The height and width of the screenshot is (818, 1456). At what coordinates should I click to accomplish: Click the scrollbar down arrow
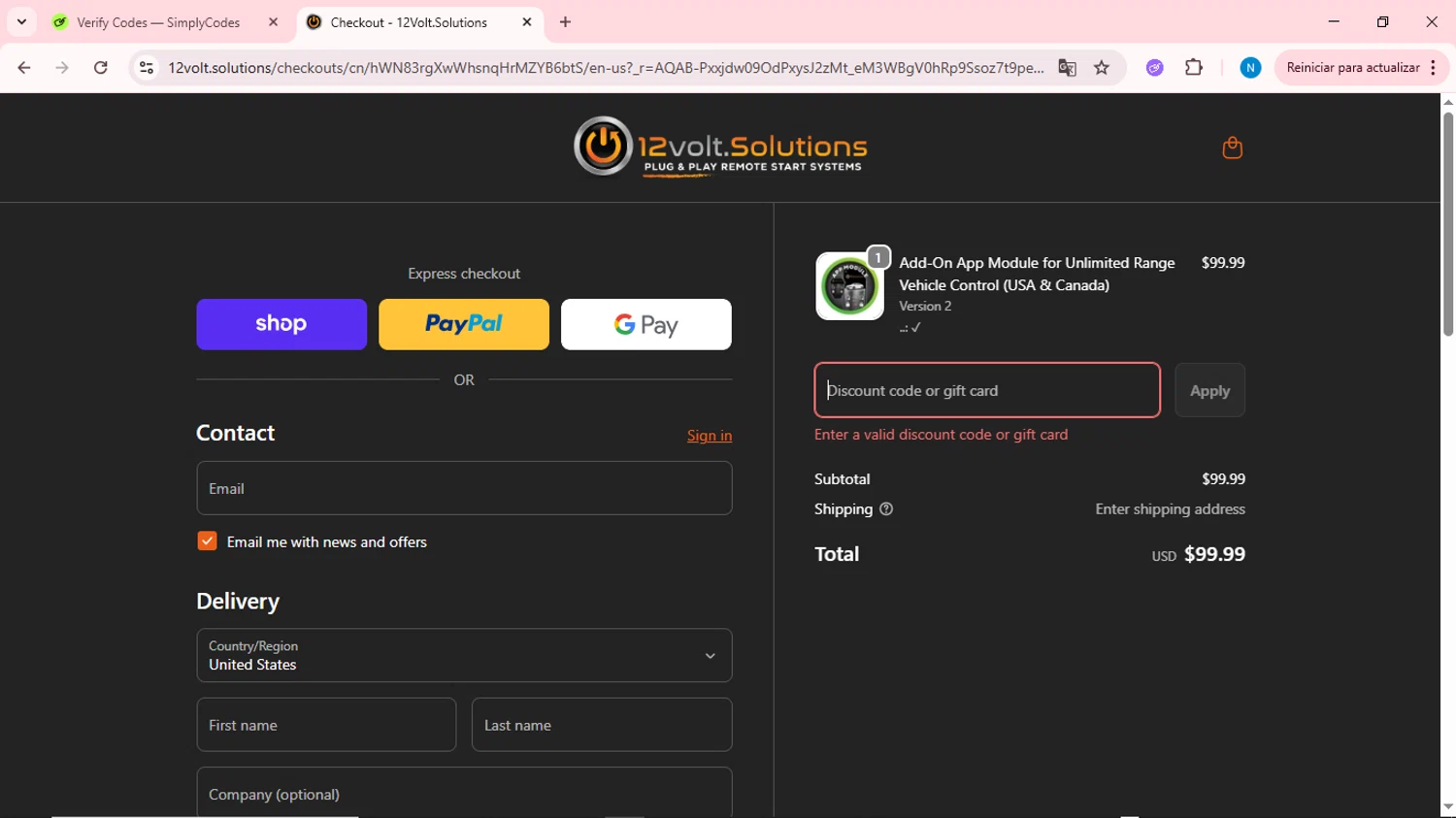1448,807
